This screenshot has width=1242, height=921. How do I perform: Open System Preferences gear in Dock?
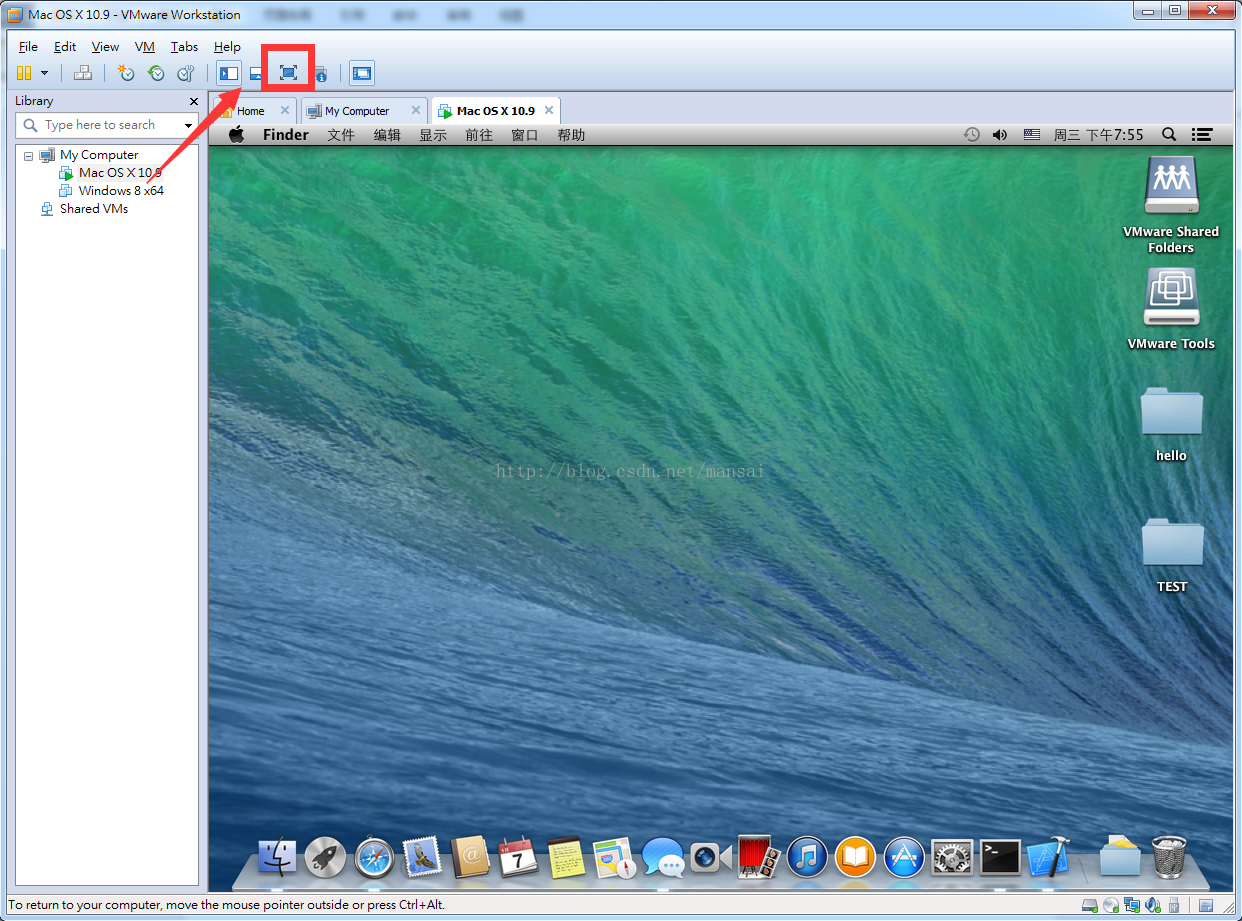951,857
